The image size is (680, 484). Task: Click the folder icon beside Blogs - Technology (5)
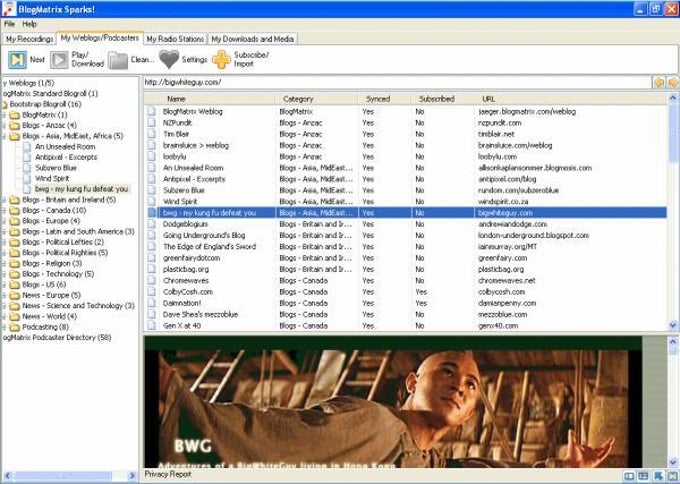pyautogui.click(x=15, y=275)
